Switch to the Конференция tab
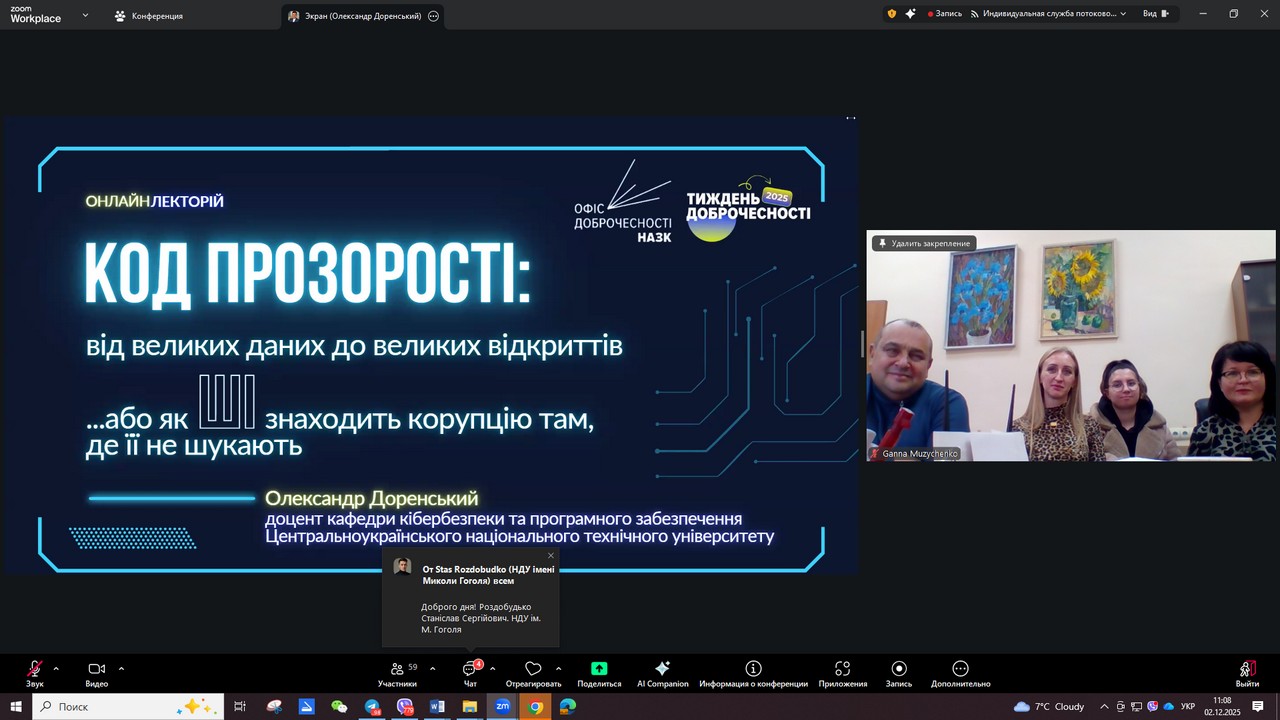The width and height of the screenshot is (1280, 720). (148, 16)
